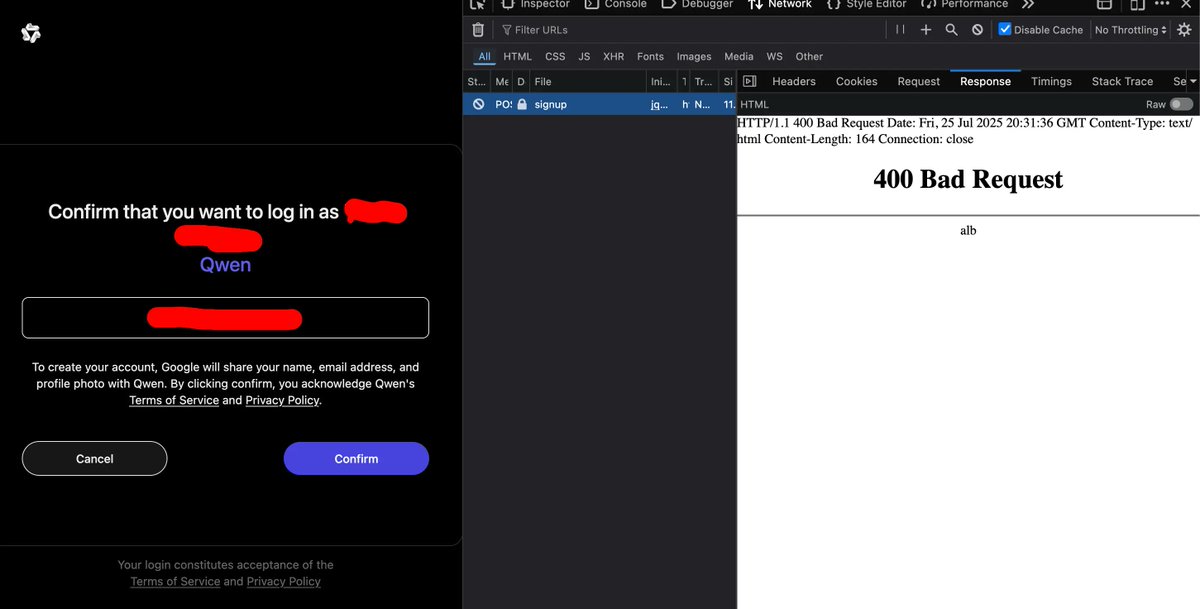Click the lock icon in signup row

(522, 104)
